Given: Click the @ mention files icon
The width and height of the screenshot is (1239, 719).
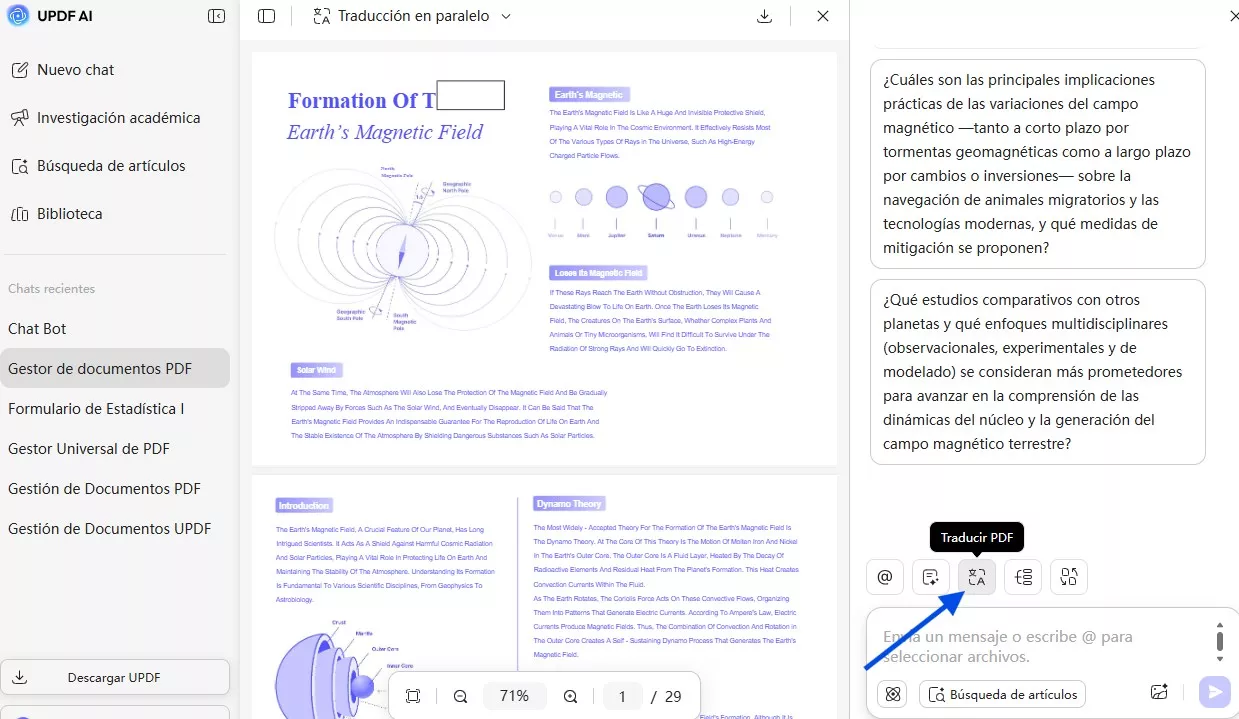Looking at the screenshot, I should point(885,577).
